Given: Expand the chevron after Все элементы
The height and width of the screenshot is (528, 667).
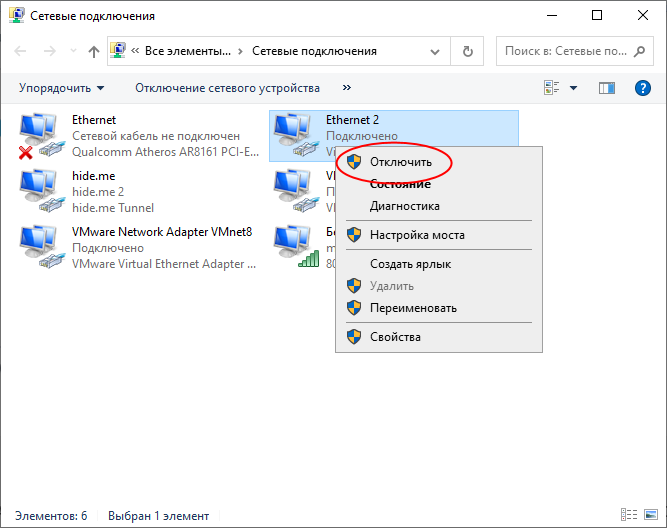Looking at the screenshot, I should tap(240, 51).
